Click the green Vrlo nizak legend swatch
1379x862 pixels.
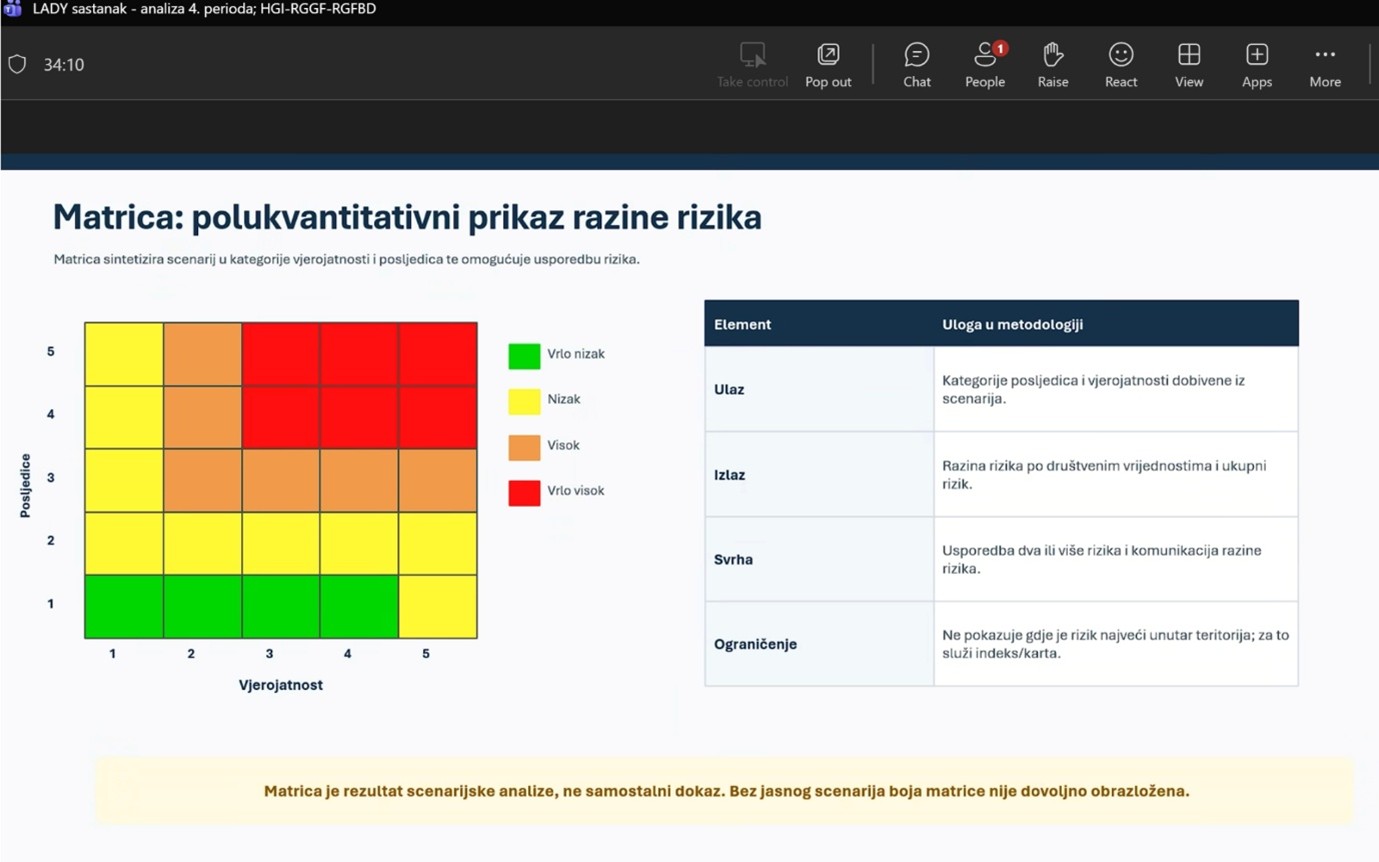[524, 355]
